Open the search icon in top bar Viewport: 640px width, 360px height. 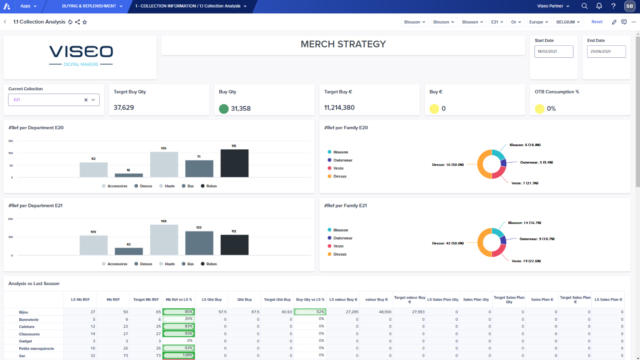click(x=584, y=6)
